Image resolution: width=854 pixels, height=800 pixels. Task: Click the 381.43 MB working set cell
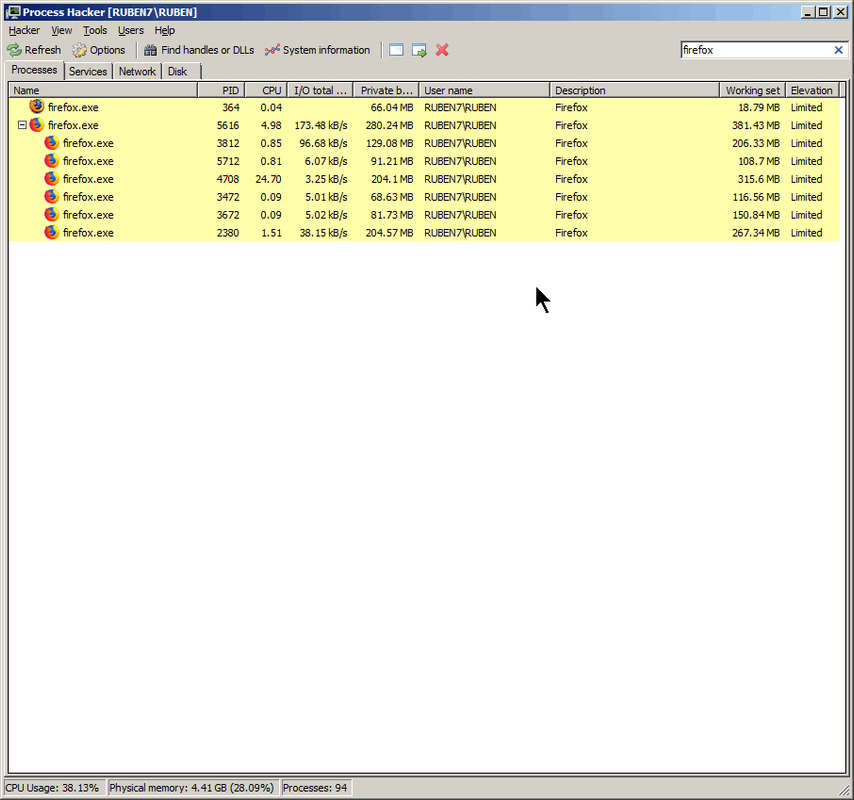(756, 125)
